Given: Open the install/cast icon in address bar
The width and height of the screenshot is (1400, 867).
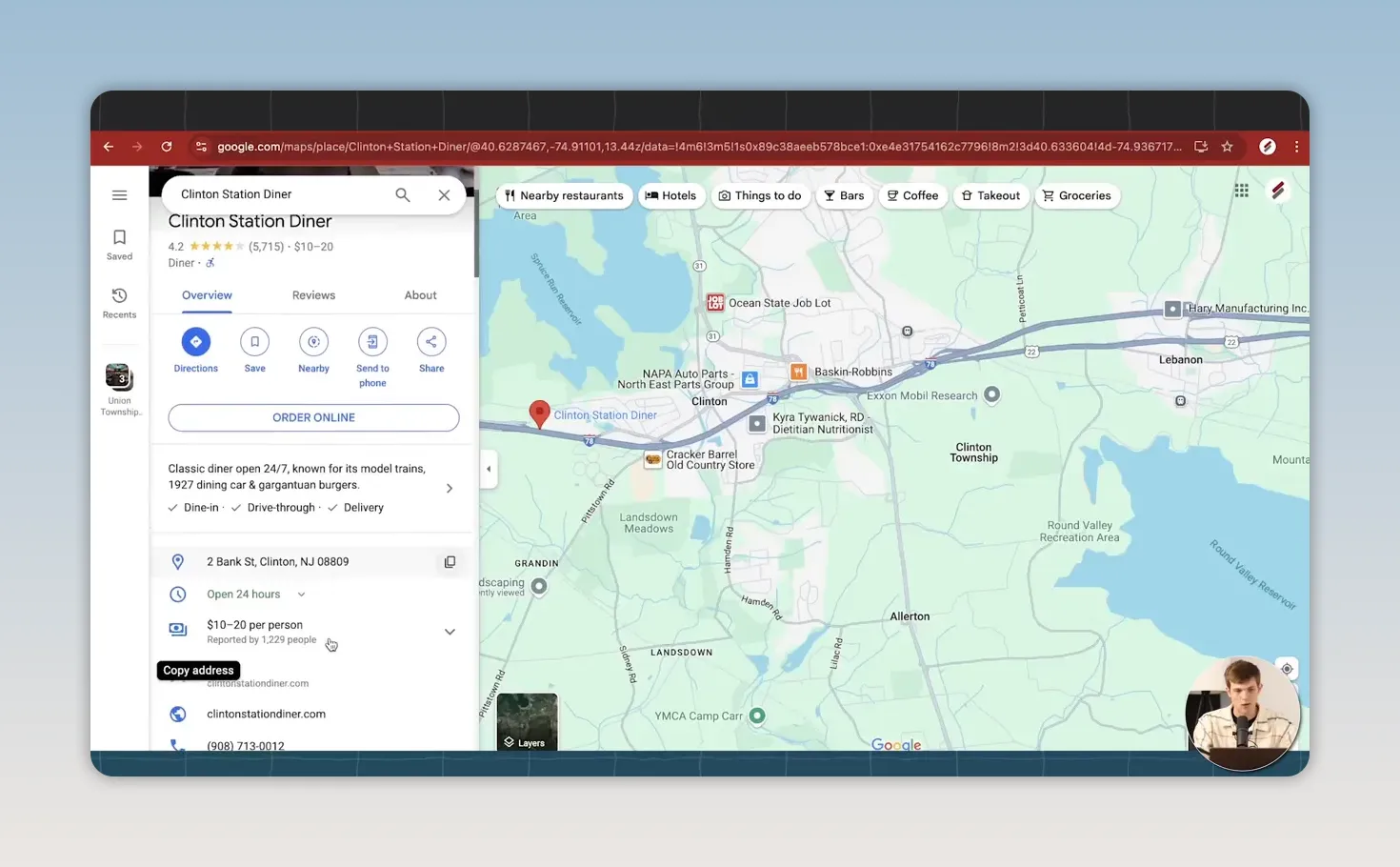Looking at the screenshot, I should (x=1201, y=147).
